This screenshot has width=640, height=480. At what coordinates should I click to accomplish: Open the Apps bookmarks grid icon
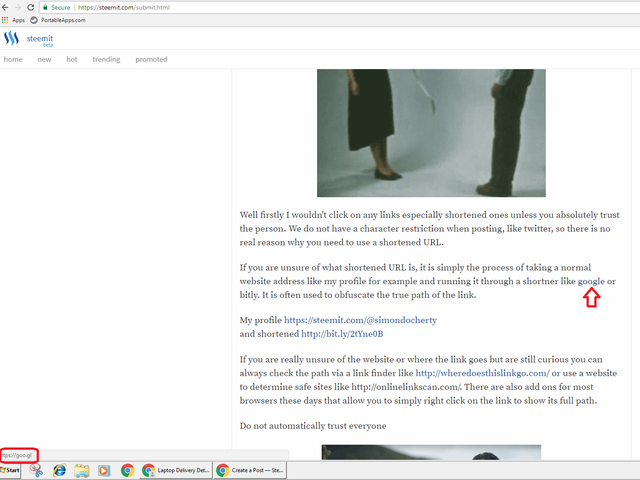tap(5, 20)
